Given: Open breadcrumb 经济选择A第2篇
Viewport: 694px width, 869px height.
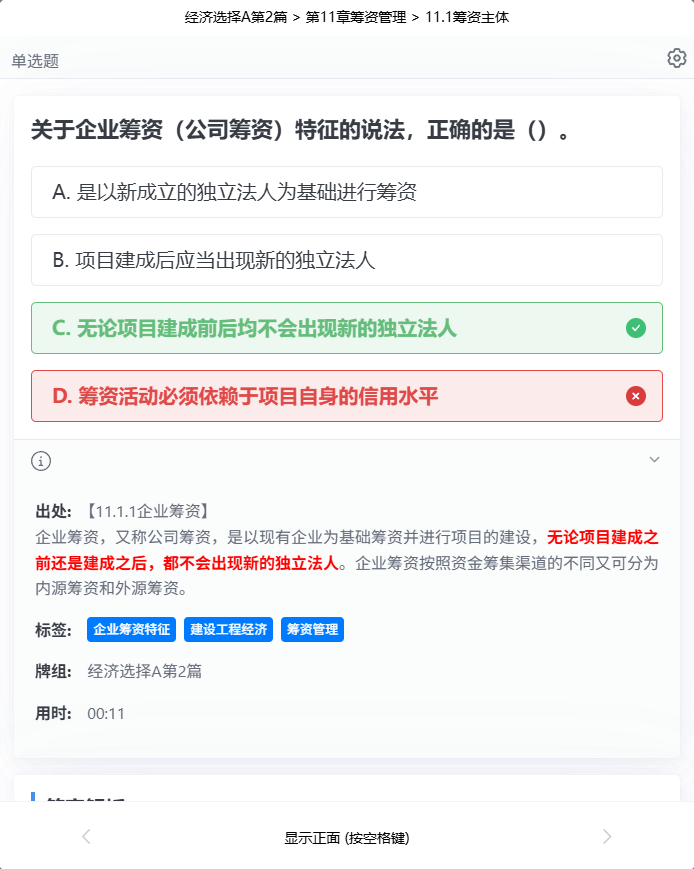Looking at the screenshot, I should [x=236, y=17].
